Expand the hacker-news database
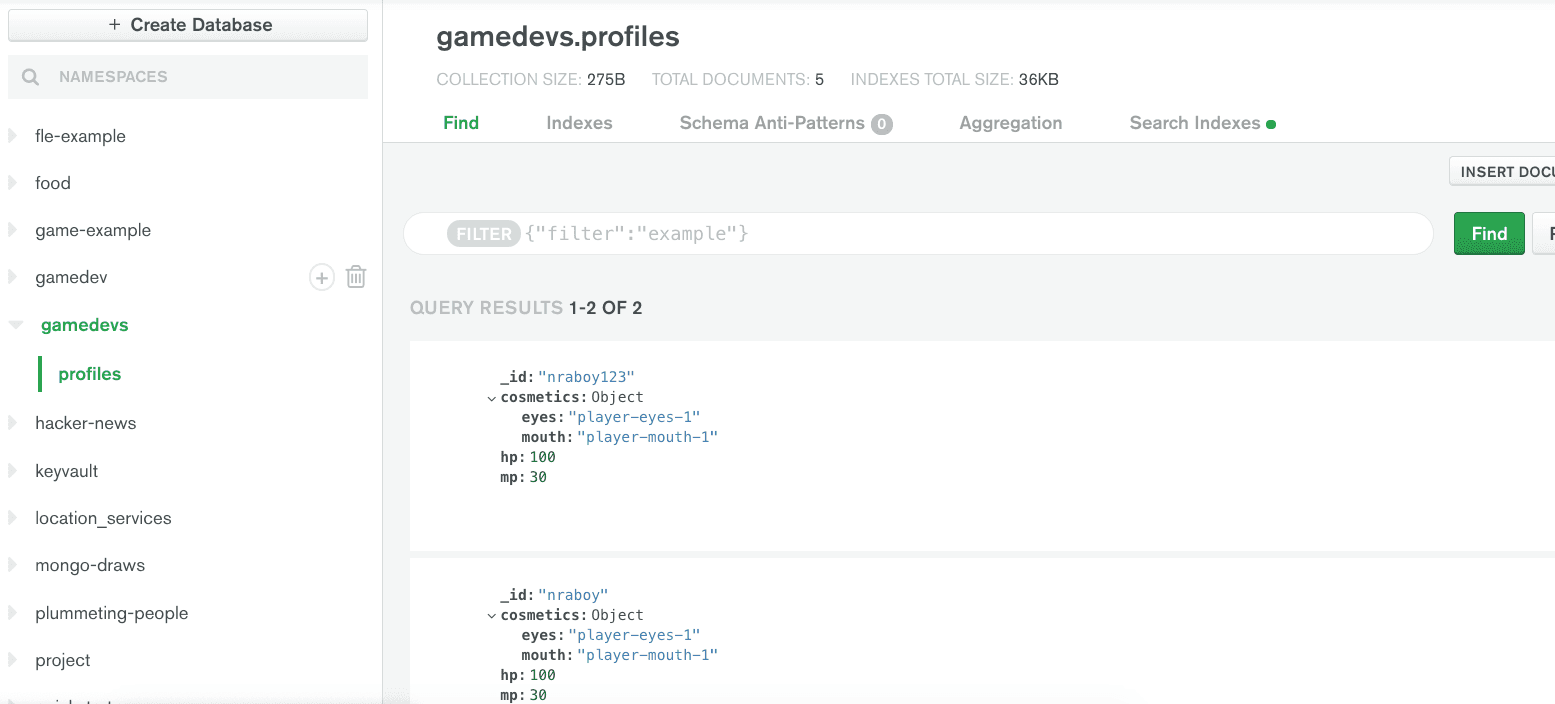This screenshot has width=1555, height=704. tap(13, 423)
